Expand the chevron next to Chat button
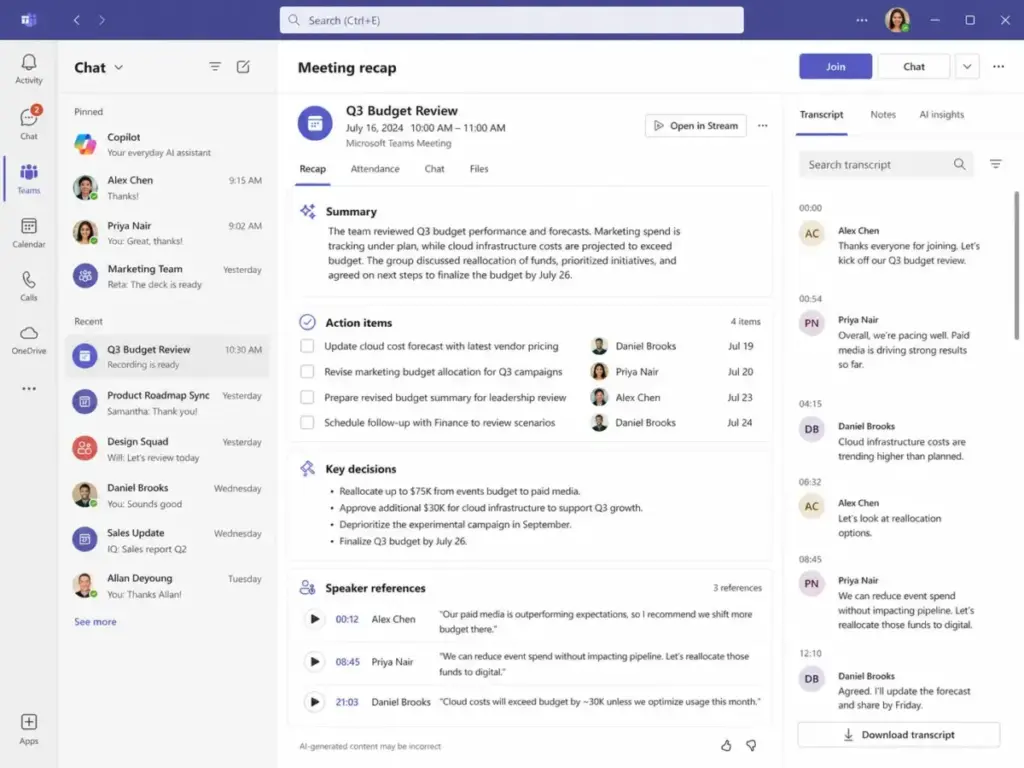Screen dimensions: 1024x768 (967, 67)
